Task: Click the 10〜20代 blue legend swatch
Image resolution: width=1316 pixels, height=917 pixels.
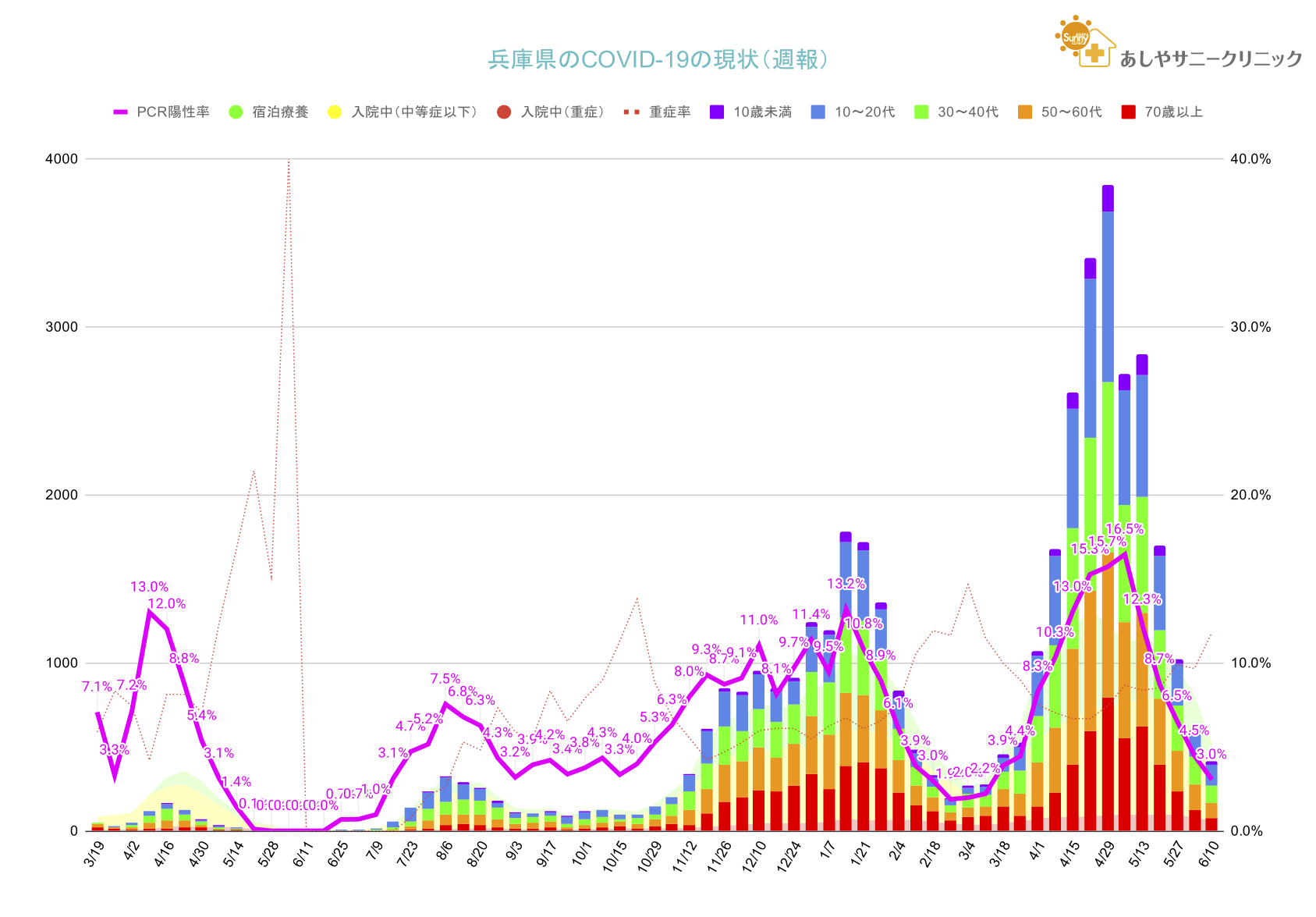Action: (x=818, y=112)
